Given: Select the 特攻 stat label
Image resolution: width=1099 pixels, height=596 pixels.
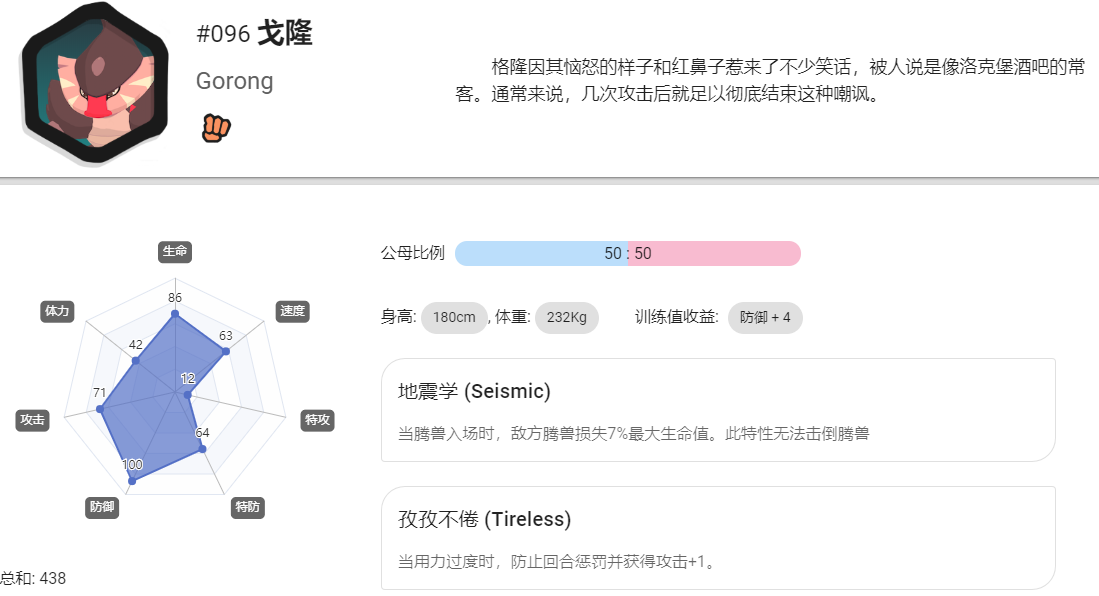Looking at the screenshot, I should 317,419.
